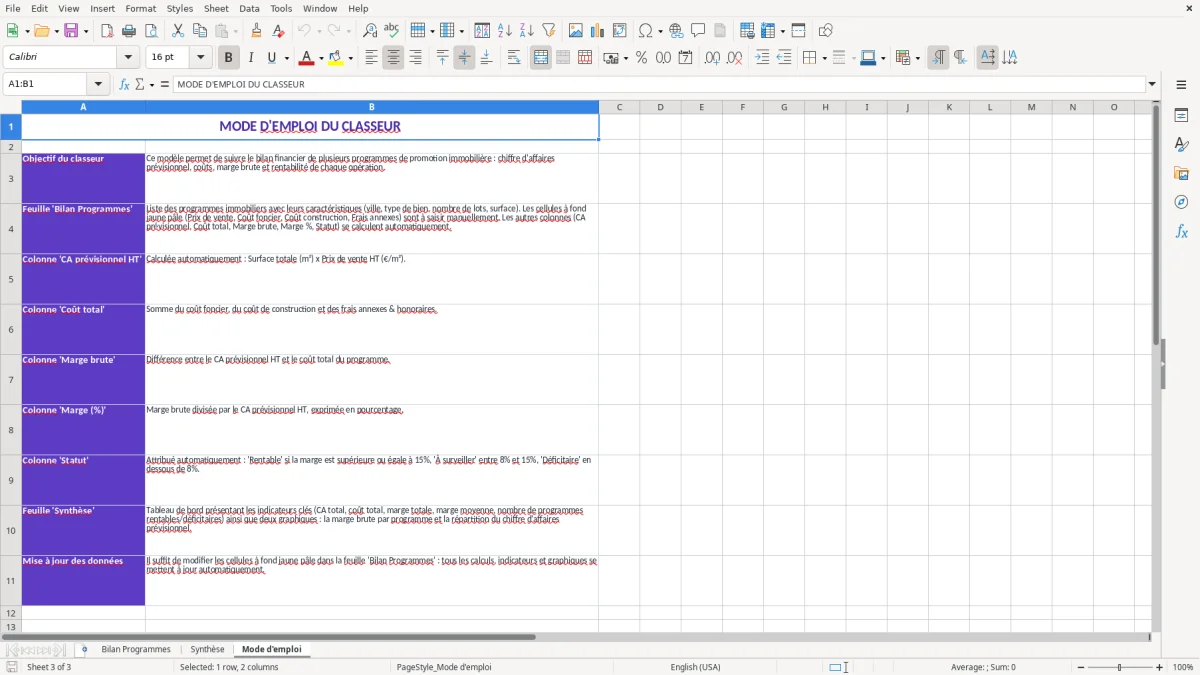Toggle Center Vertically alignment

(464, 58)
